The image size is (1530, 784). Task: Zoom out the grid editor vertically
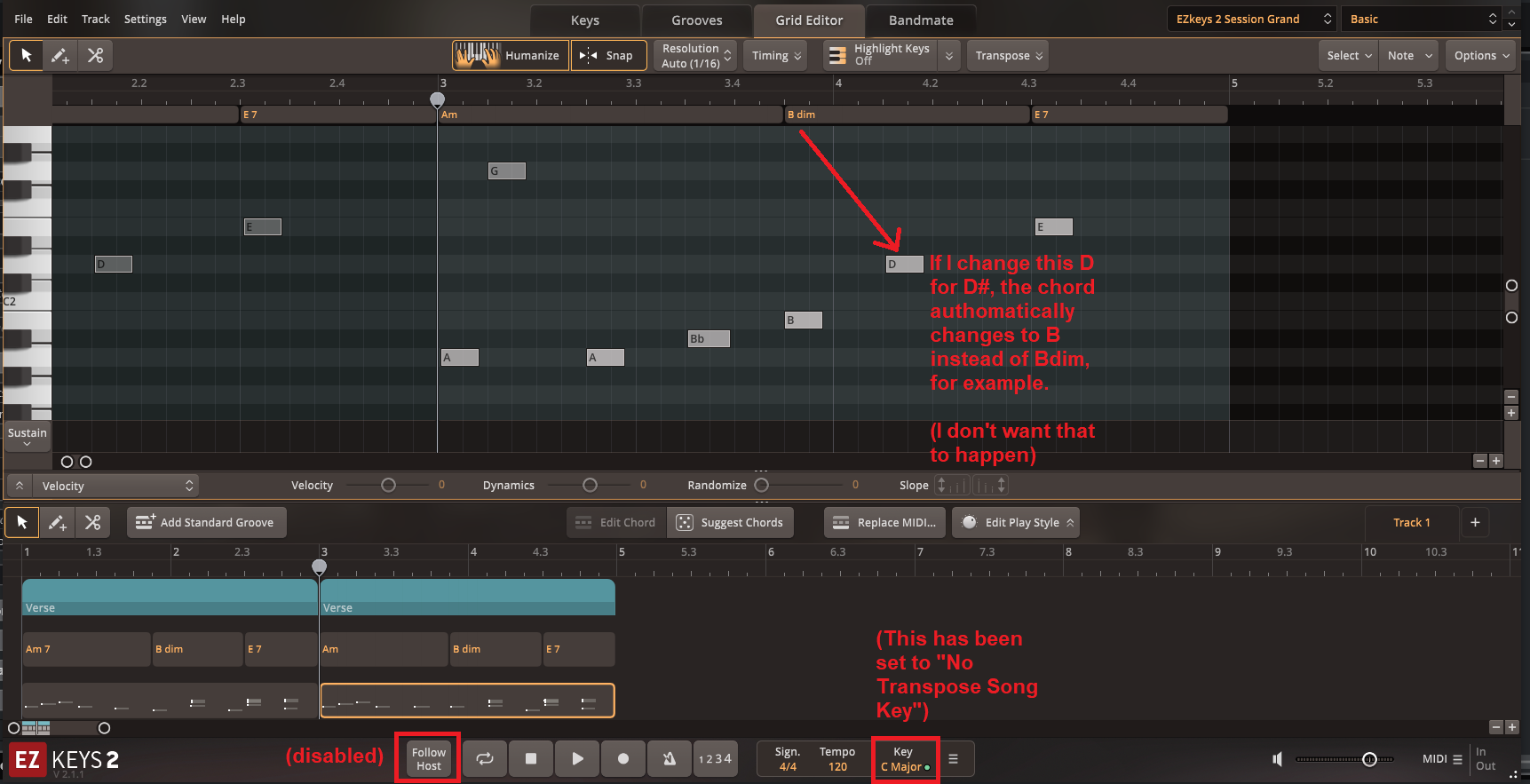pyautogui.click(x=1511, y=397)
